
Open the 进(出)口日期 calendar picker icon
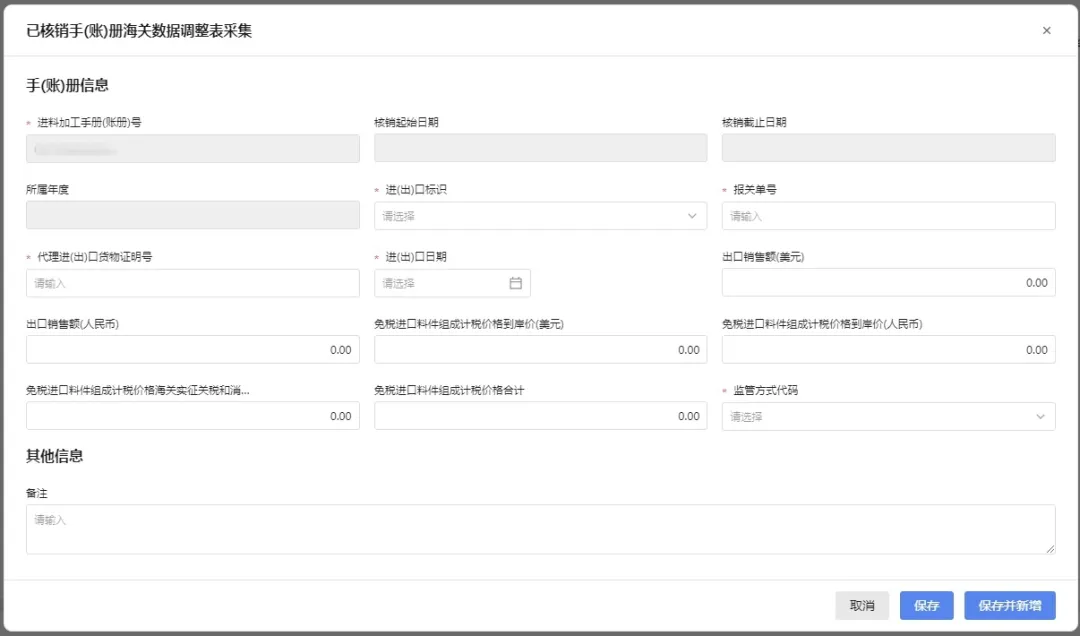coord(515,283)
